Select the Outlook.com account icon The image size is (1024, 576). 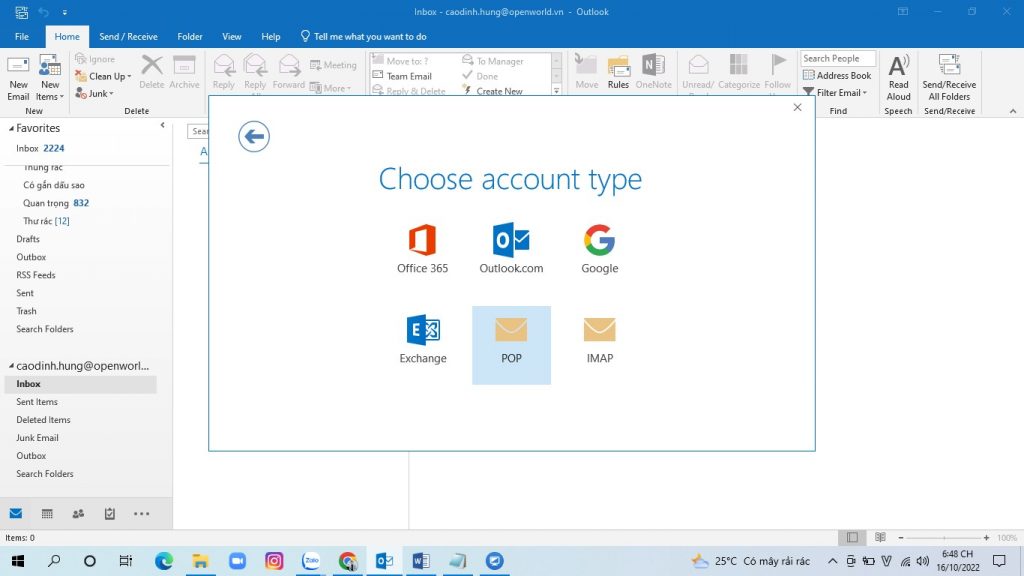click(x=511, y=249)
